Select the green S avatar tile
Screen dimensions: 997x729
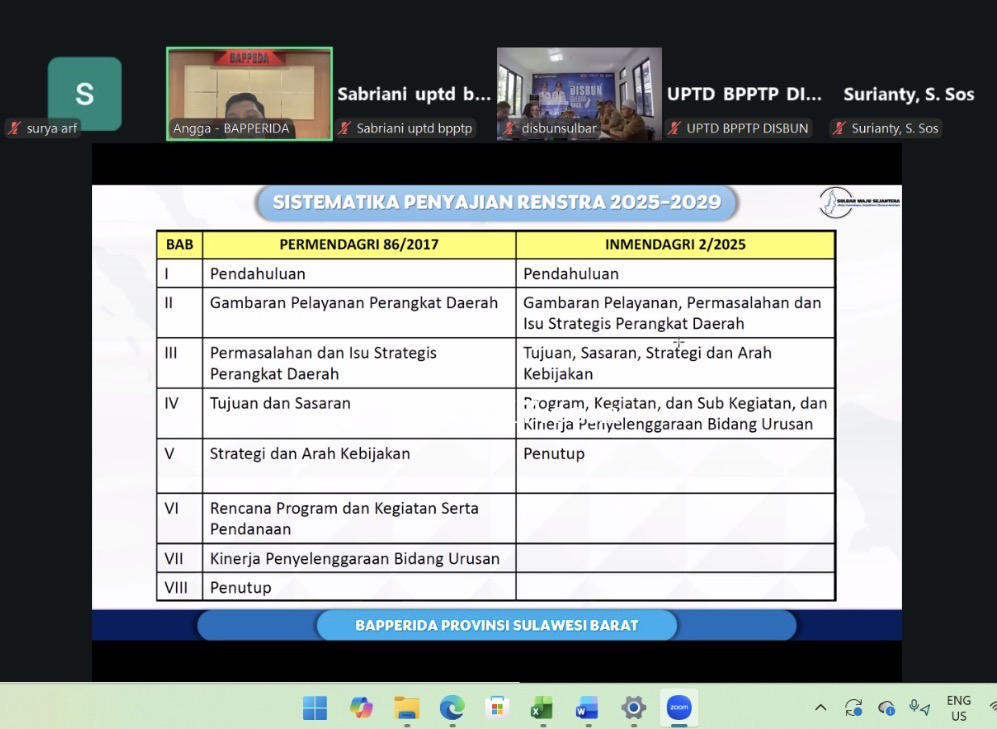84,93
